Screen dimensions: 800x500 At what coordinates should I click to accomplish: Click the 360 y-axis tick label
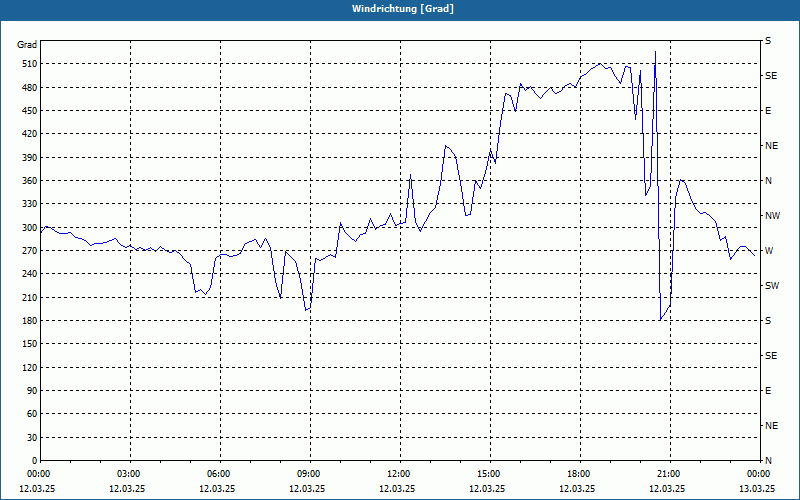(31, 181)
